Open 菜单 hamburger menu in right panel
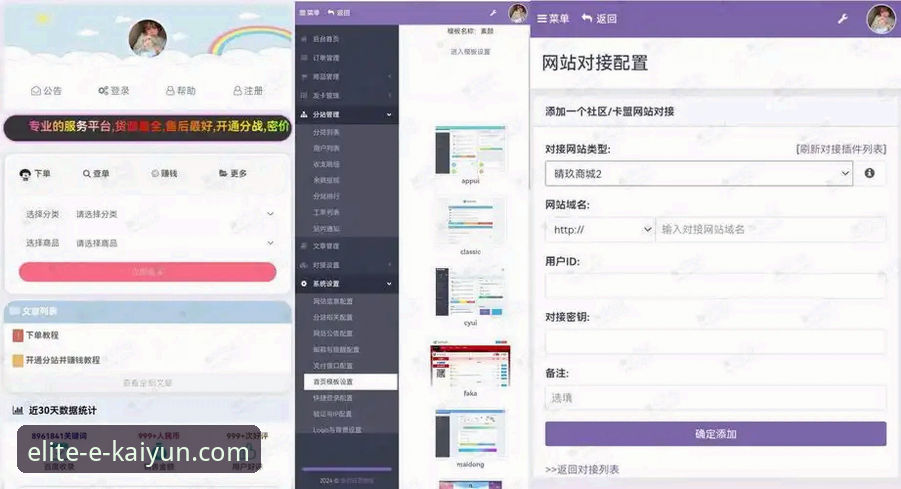The height and width of the screenshot is (489, 901). pos(553,18)
